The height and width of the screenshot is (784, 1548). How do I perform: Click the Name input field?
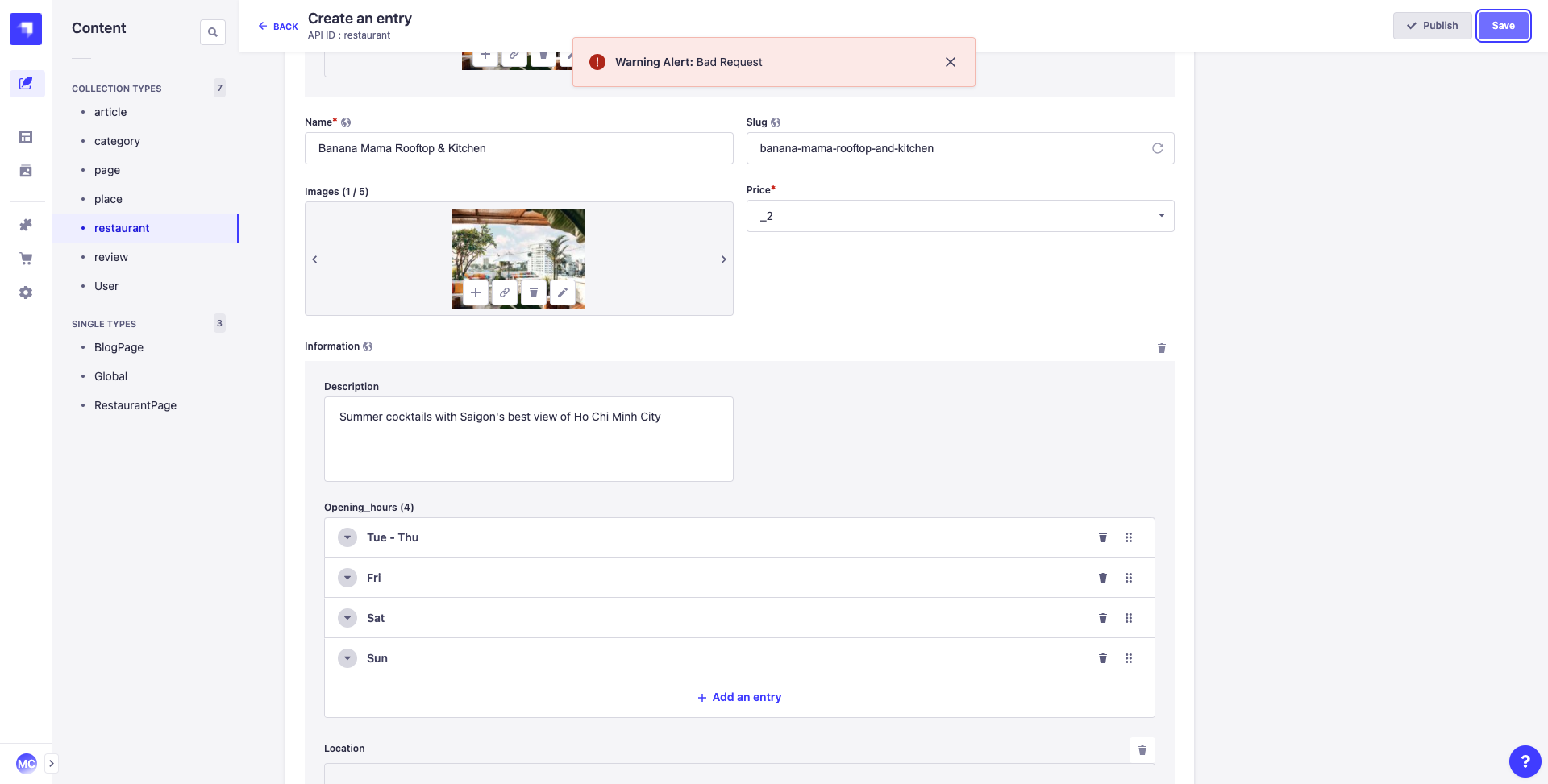(519, 148)
